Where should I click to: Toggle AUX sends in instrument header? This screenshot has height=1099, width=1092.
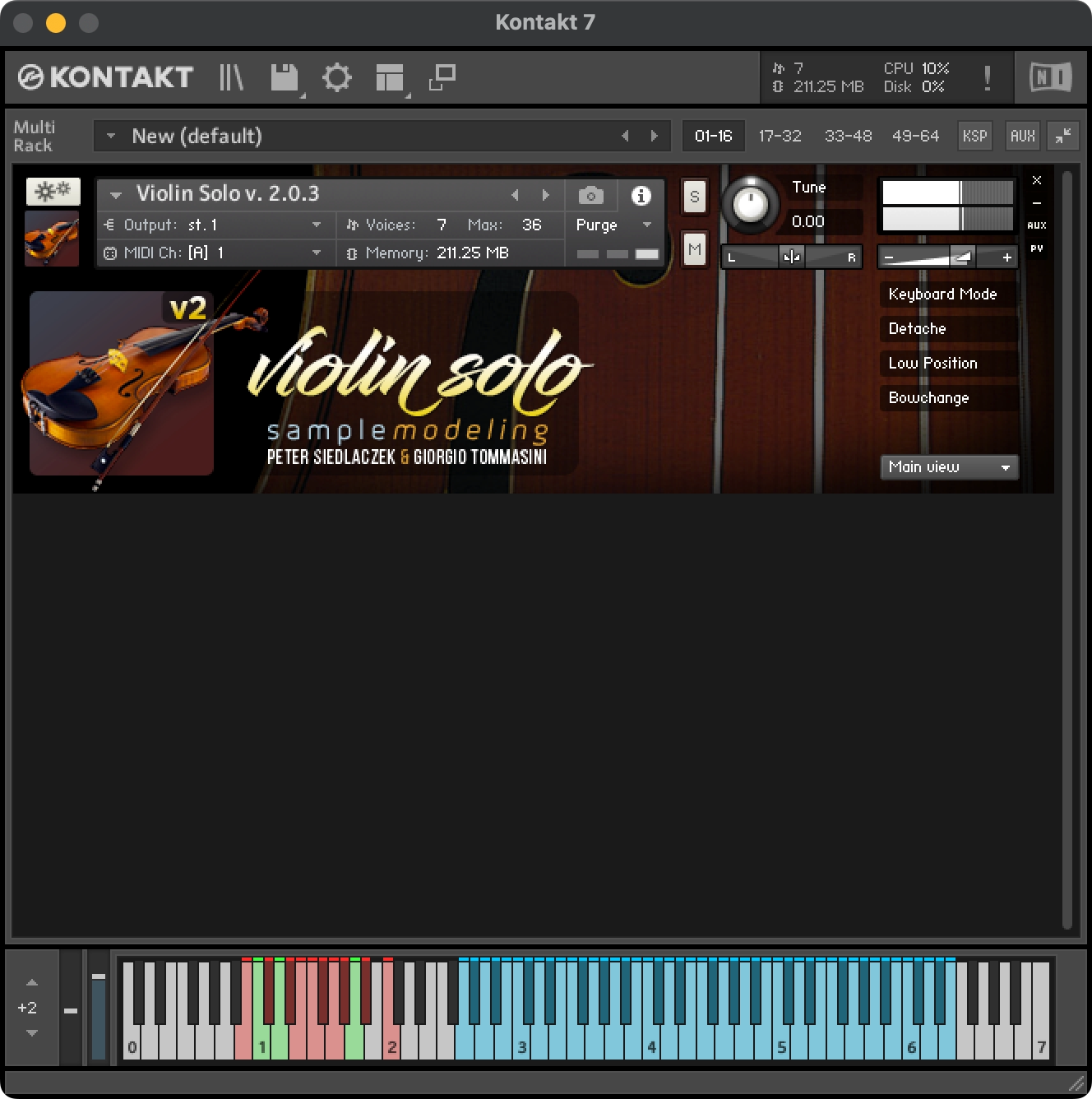1037,225
